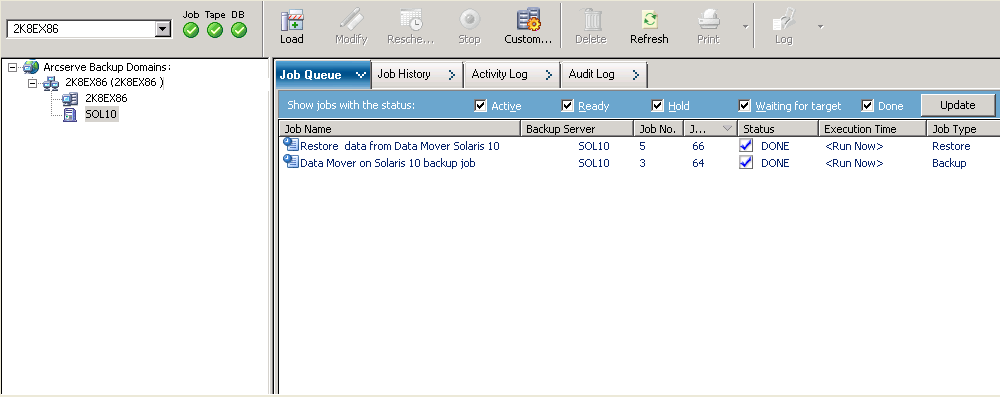
Task: Toggle the Active status checkbox
Action: 481,105
